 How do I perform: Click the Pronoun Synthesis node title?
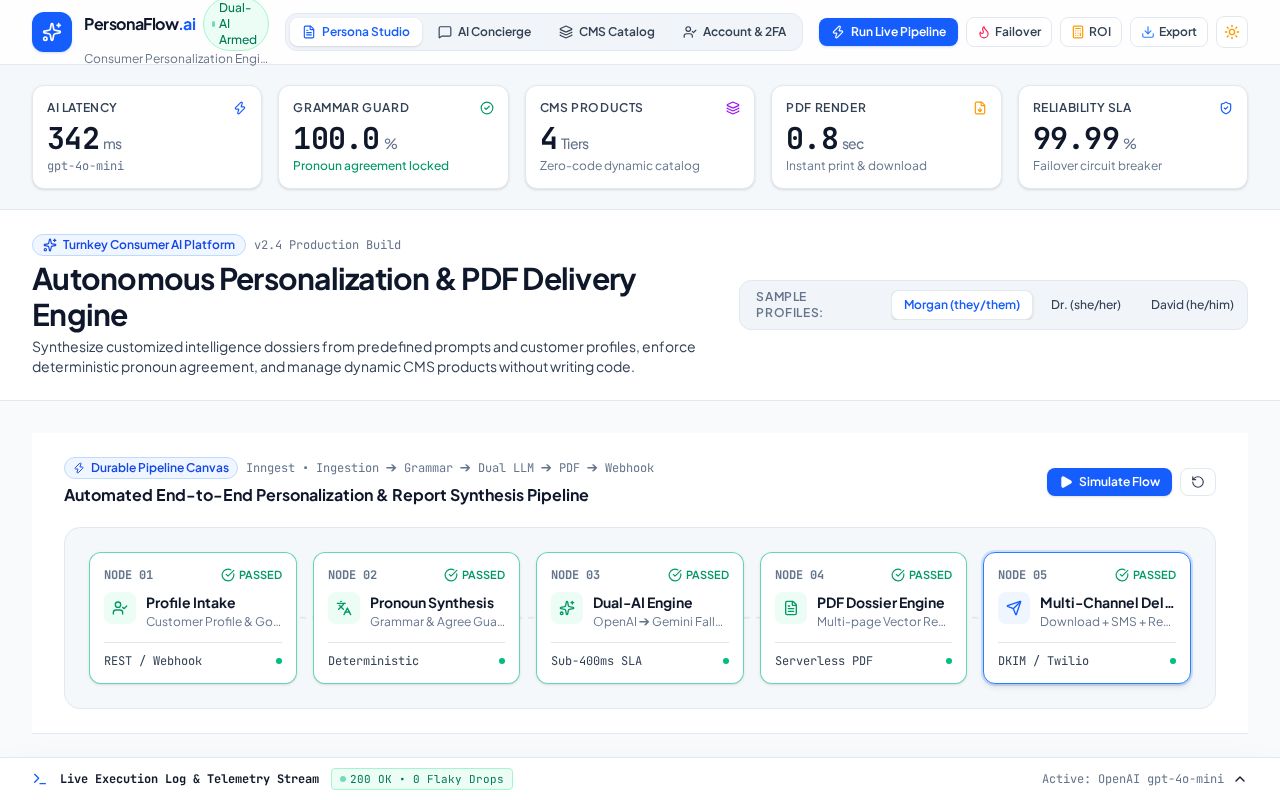[x=432, y=603]
